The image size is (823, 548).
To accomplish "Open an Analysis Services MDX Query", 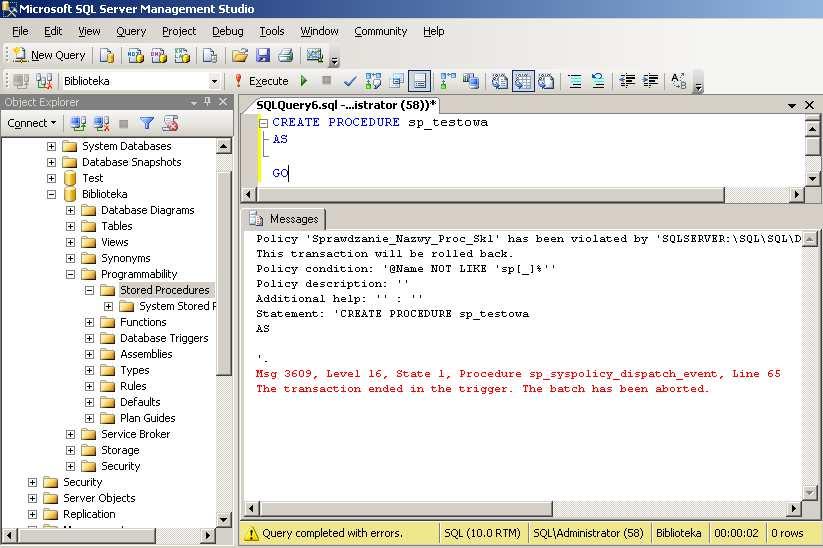I will coord(135,55).
